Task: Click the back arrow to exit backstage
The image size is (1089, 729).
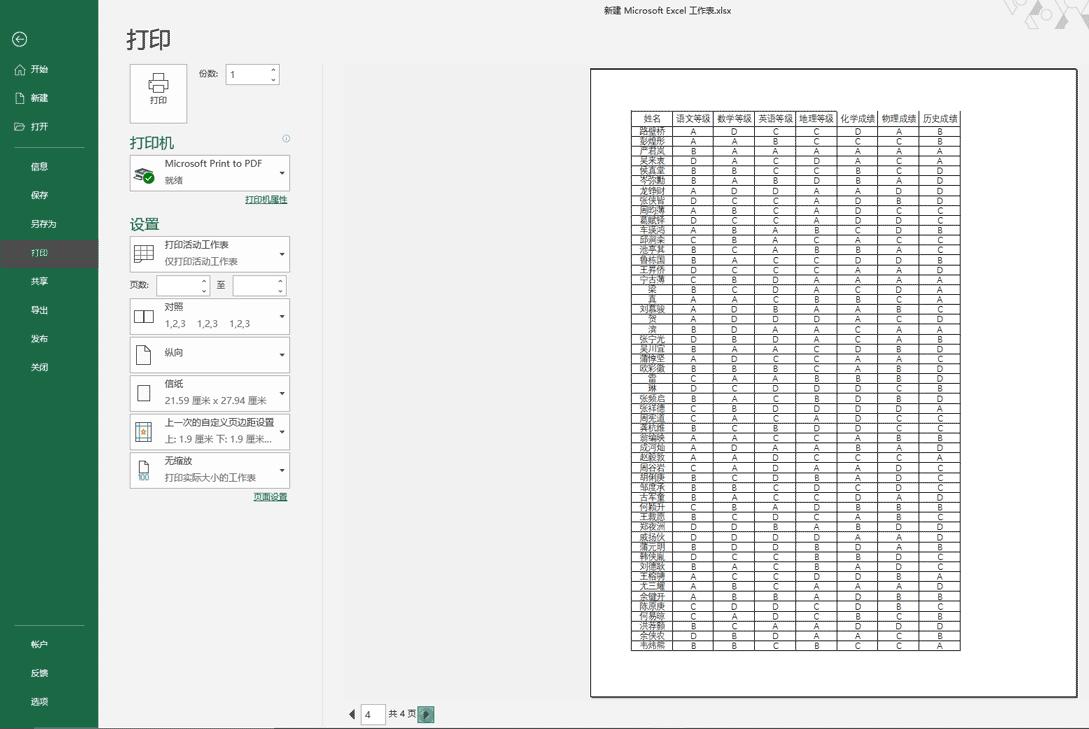Action: click(x=19, y=39)
